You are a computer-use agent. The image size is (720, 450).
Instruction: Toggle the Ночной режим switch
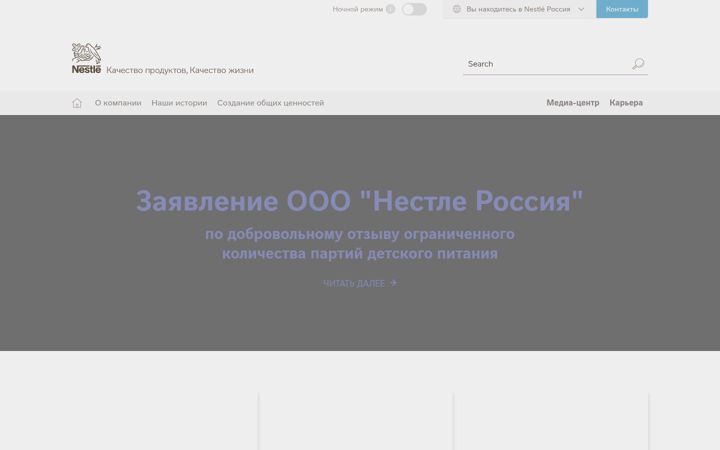[x=414, y=9]
